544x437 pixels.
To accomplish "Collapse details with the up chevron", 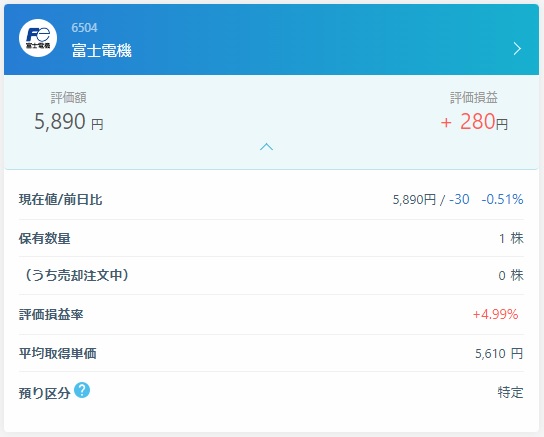I will [266, 147].
